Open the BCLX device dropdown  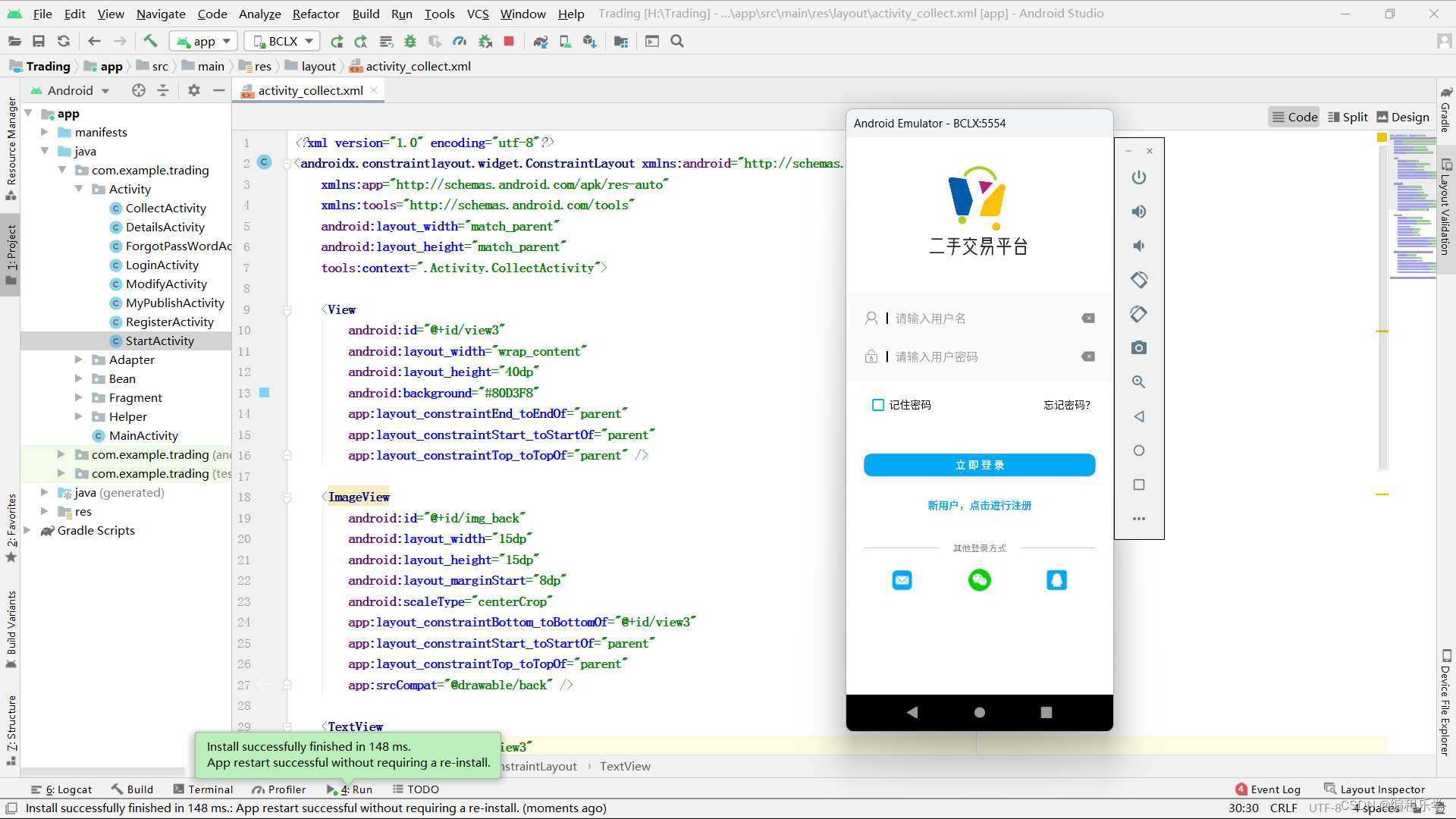(x=283, y=41)
